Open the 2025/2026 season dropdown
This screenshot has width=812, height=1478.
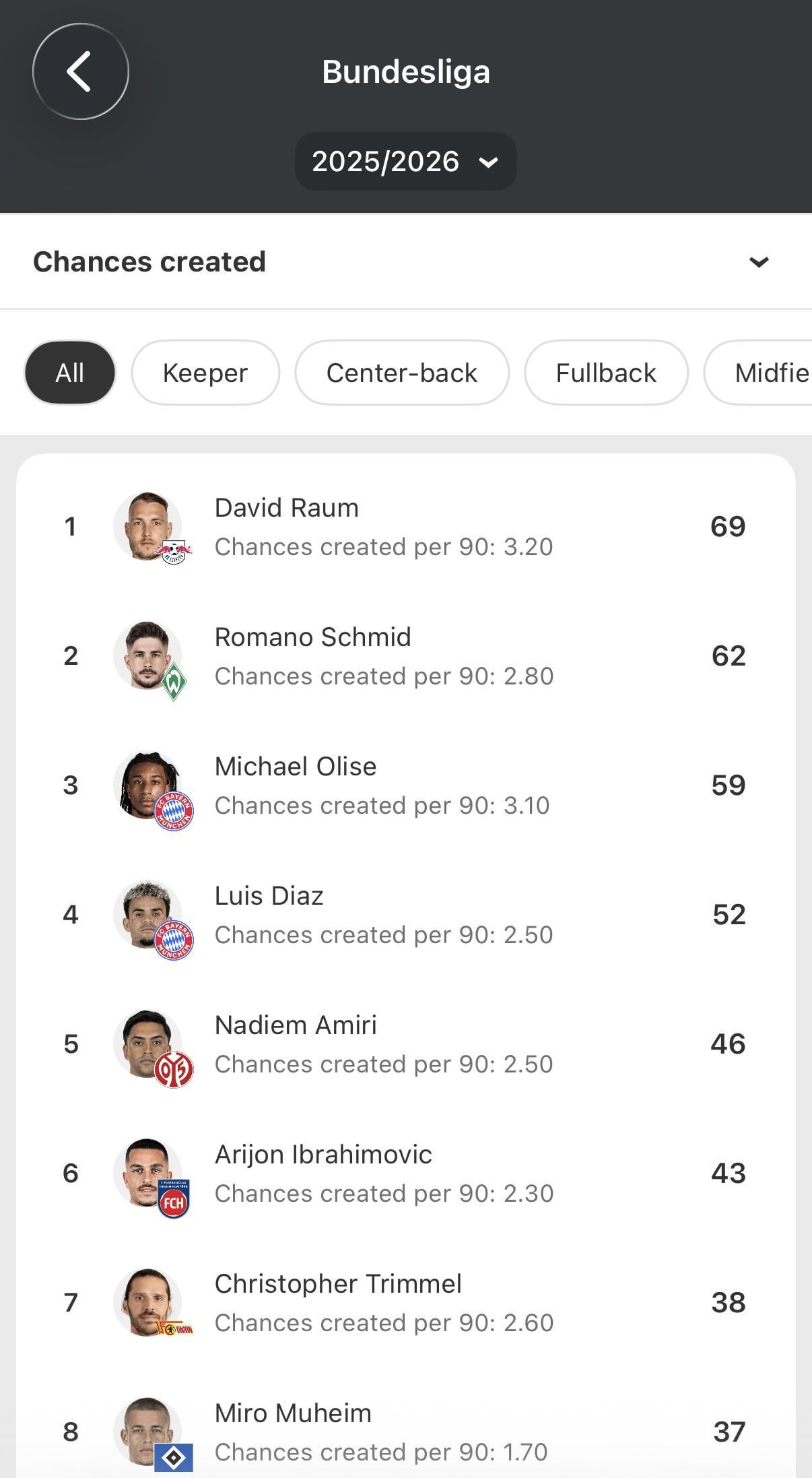[405, 162]
